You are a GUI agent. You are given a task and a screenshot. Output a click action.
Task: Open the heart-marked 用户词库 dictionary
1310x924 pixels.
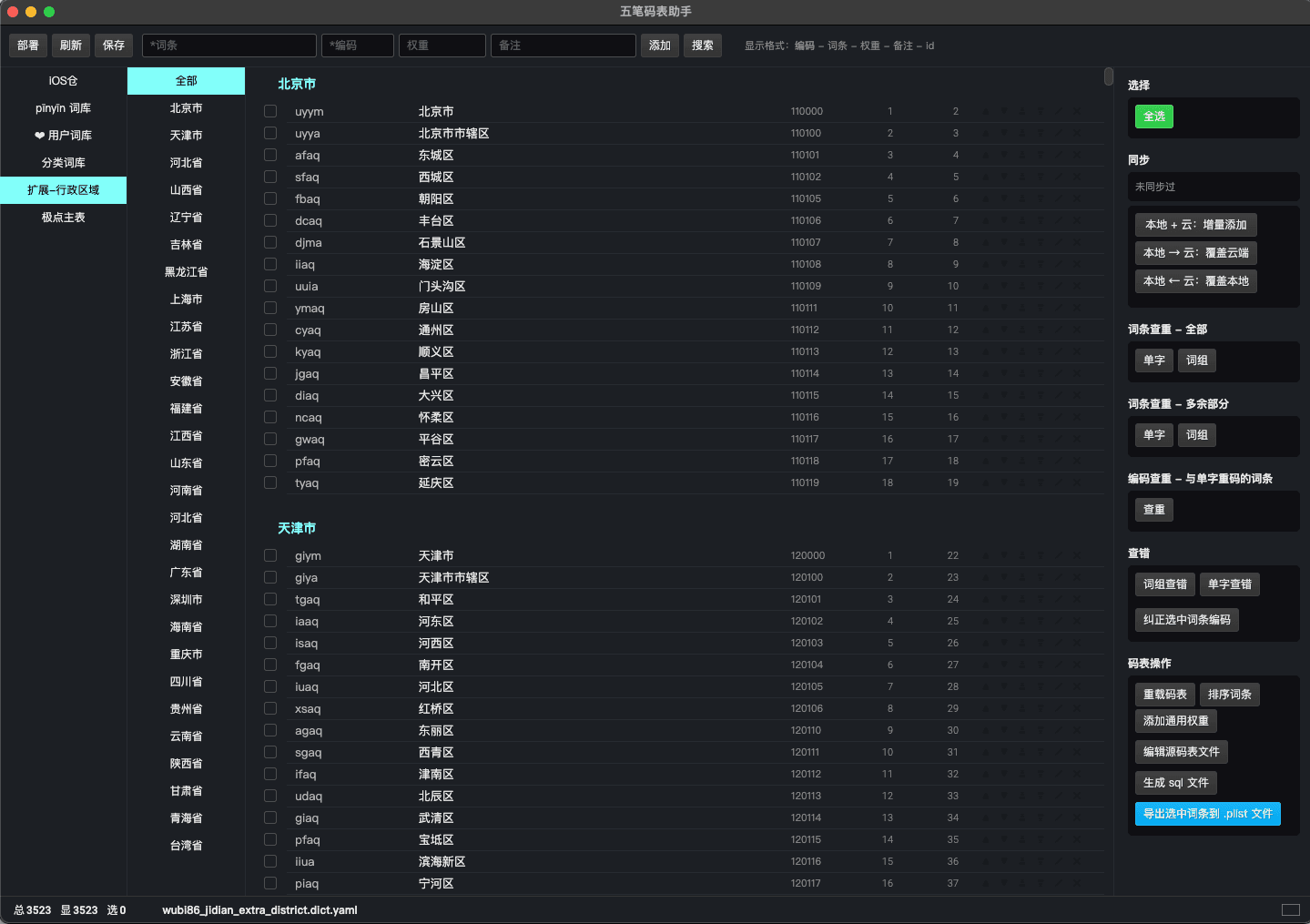[x=64, y=136]
